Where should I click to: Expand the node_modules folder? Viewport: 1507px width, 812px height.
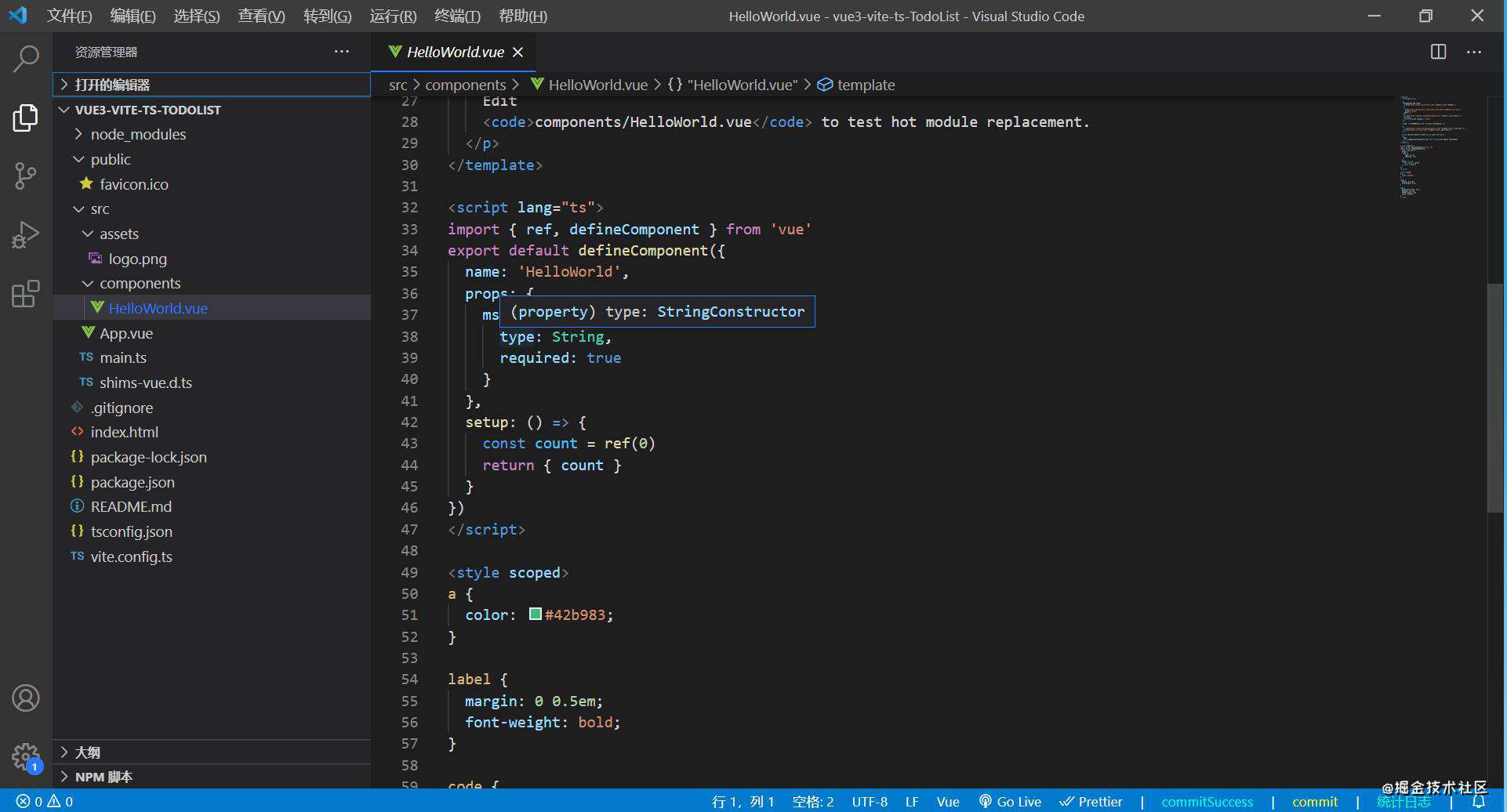click(x=212, y=134)
